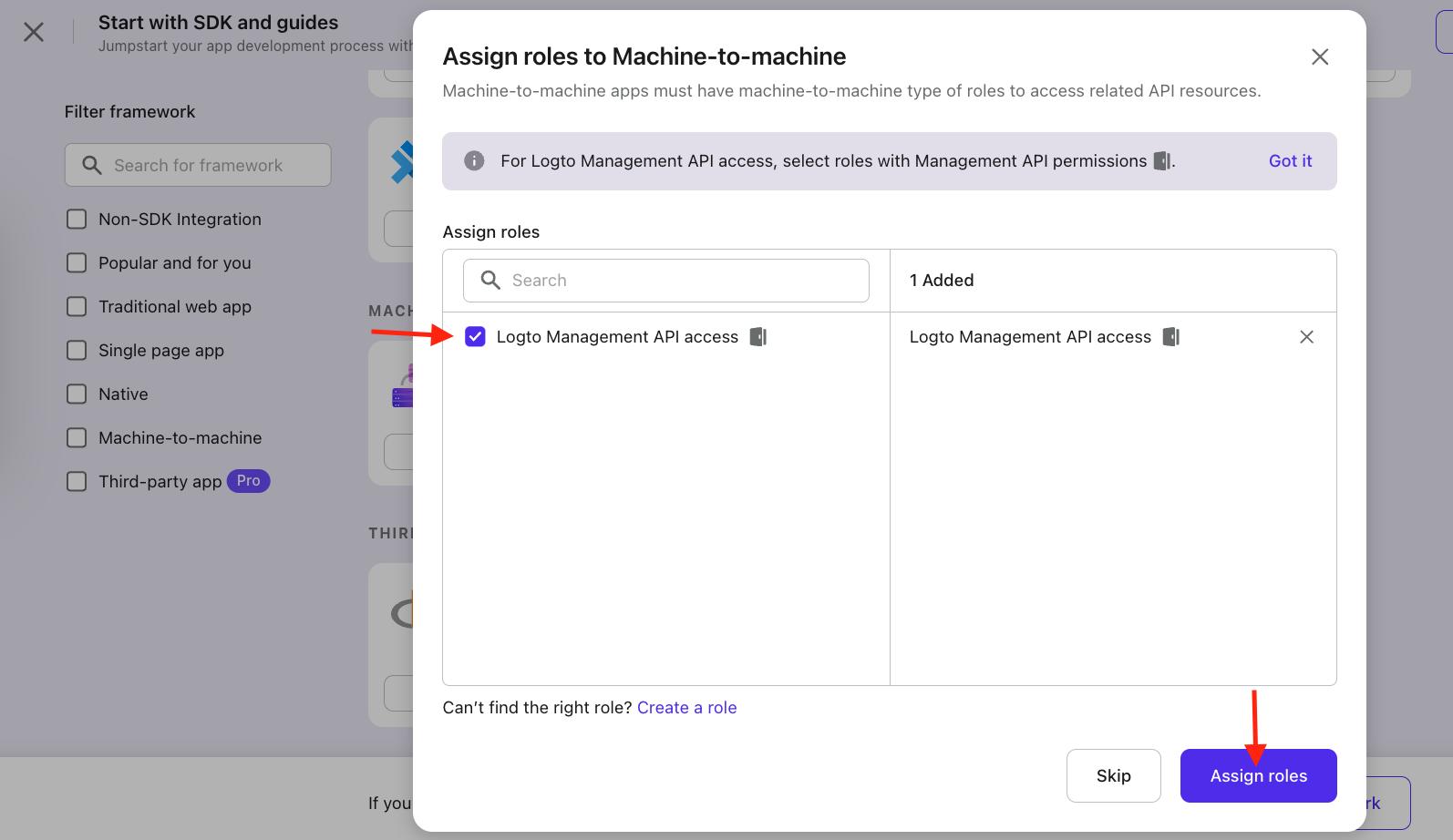Viewport: 1453px width, 840px height.
Task: Click the magnifier icon in framework search
Action: [x=92, y=165]
